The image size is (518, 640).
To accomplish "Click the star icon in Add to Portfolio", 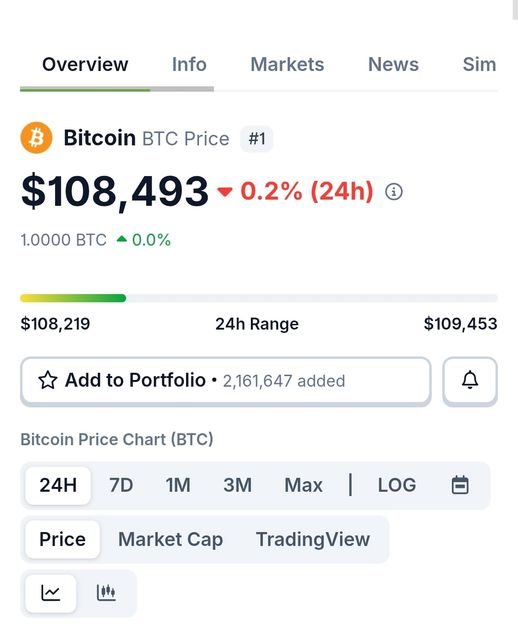I will (x=48, y=380).
